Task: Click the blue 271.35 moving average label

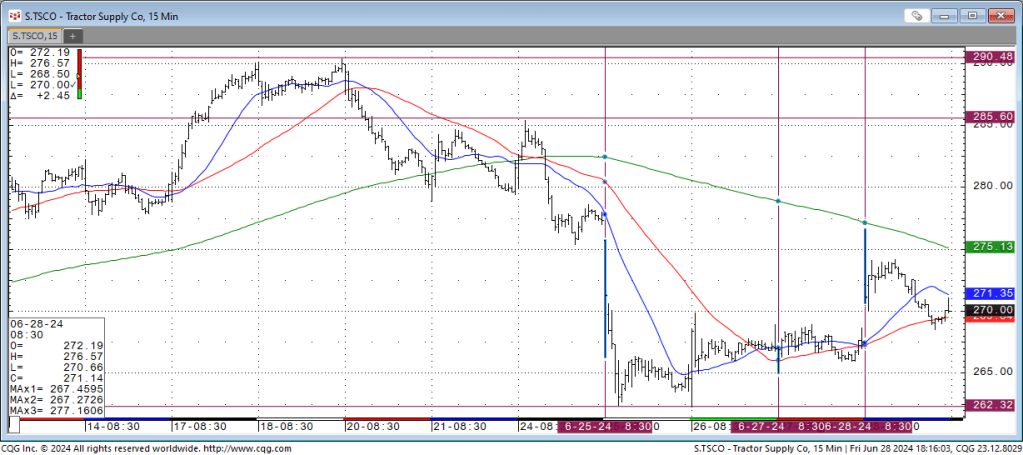Action: coord(992,293)
